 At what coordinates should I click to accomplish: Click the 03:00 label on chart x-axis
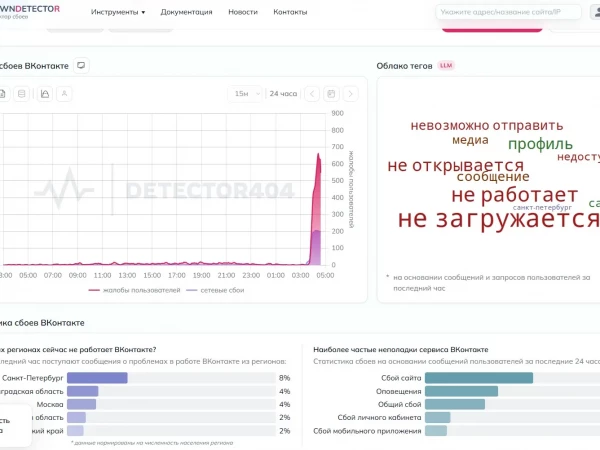tap(300, 275)
